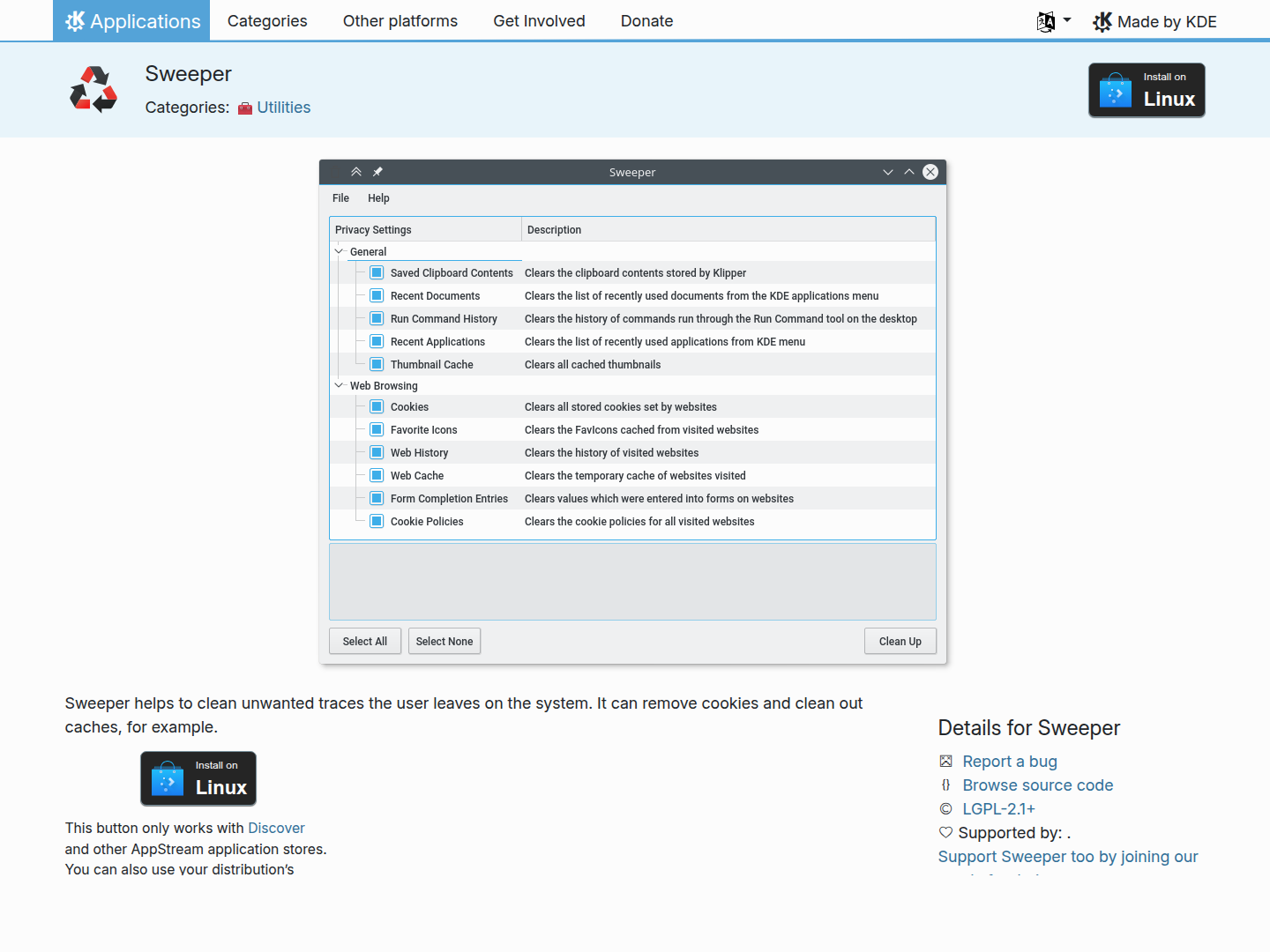This screenshot has height=952, width=1270.
Task: Select the text Clears the history of visited websites
Action: click(611, 452)
